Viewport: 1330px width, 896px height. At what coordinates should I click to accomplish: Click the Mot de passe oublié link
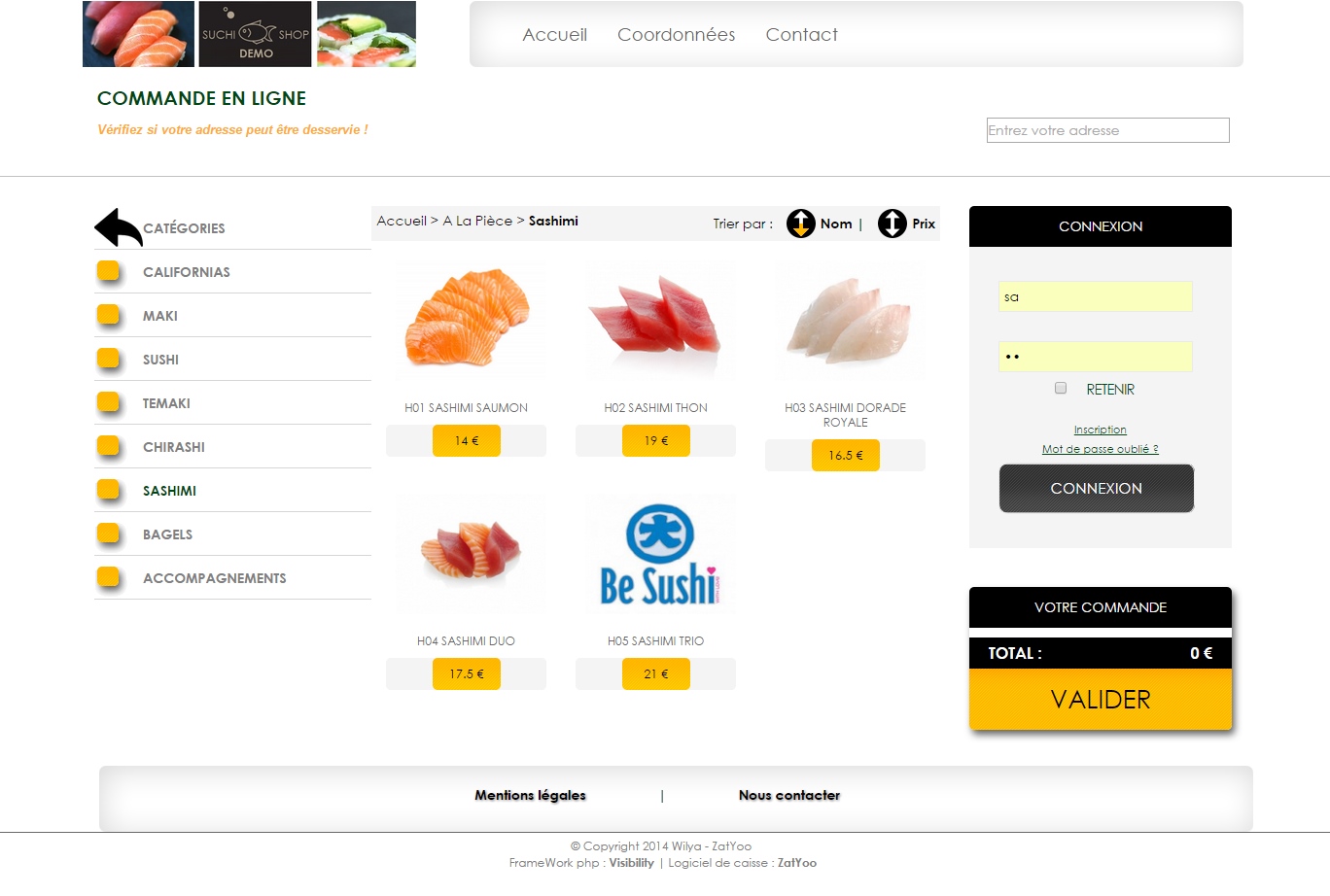[1101, 449]
